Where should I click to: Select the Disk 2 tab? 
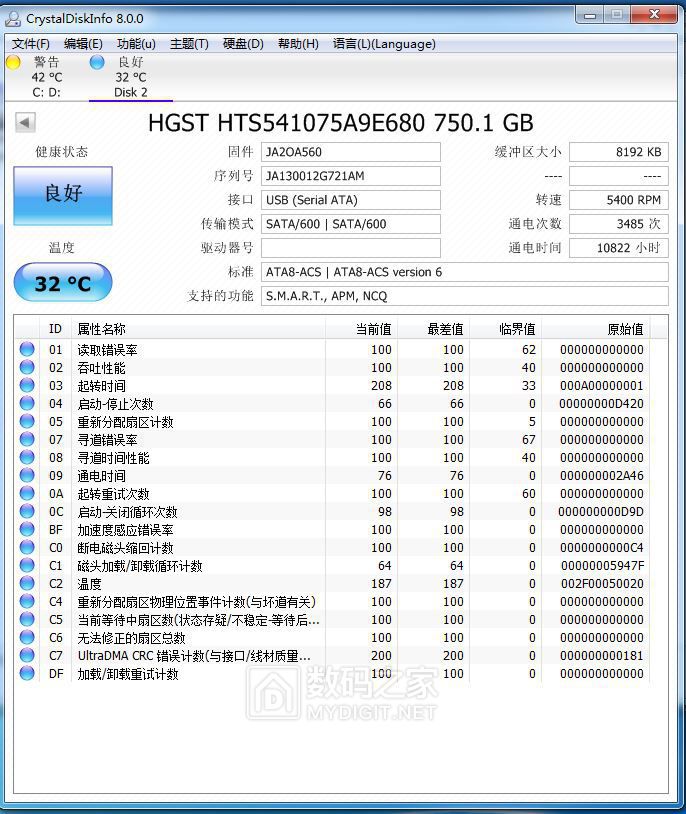click(130, 77)
